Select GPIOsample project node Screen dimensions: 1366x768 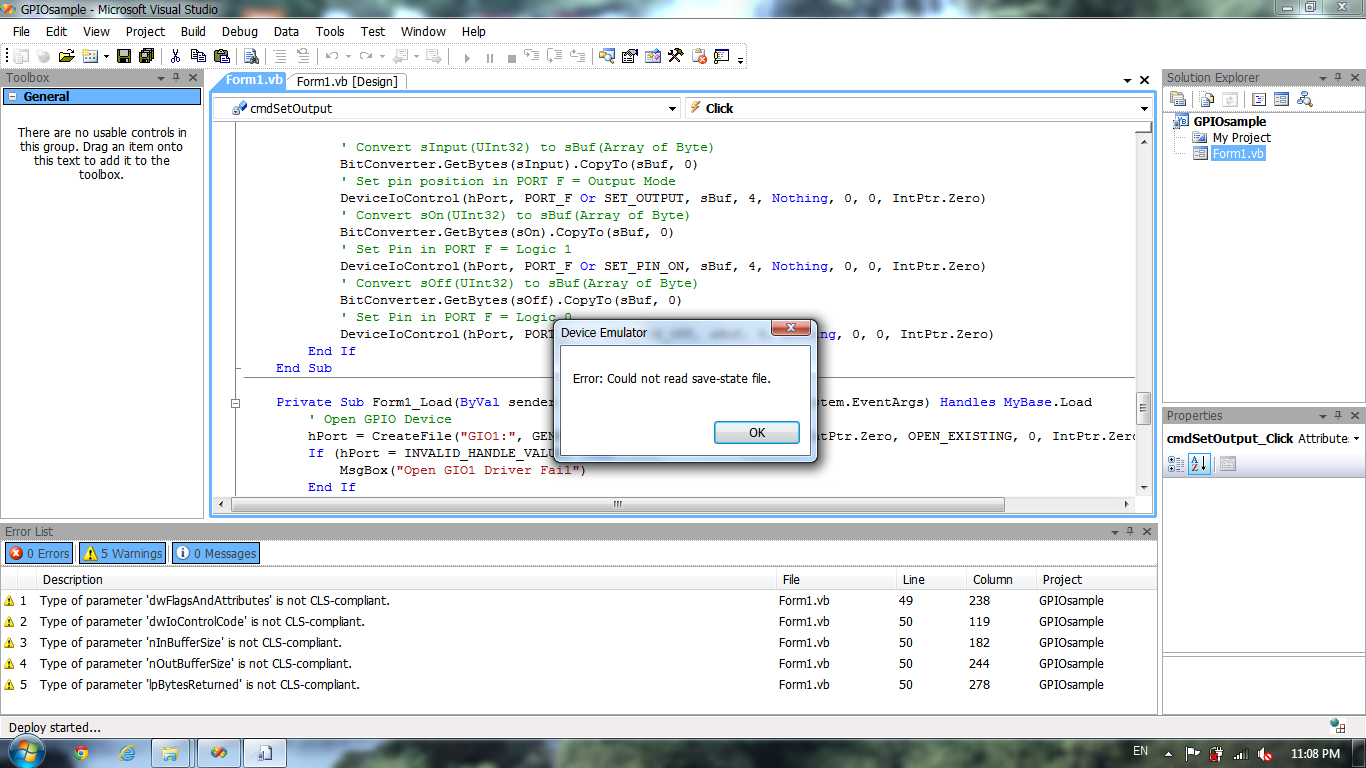(1229, 121)
